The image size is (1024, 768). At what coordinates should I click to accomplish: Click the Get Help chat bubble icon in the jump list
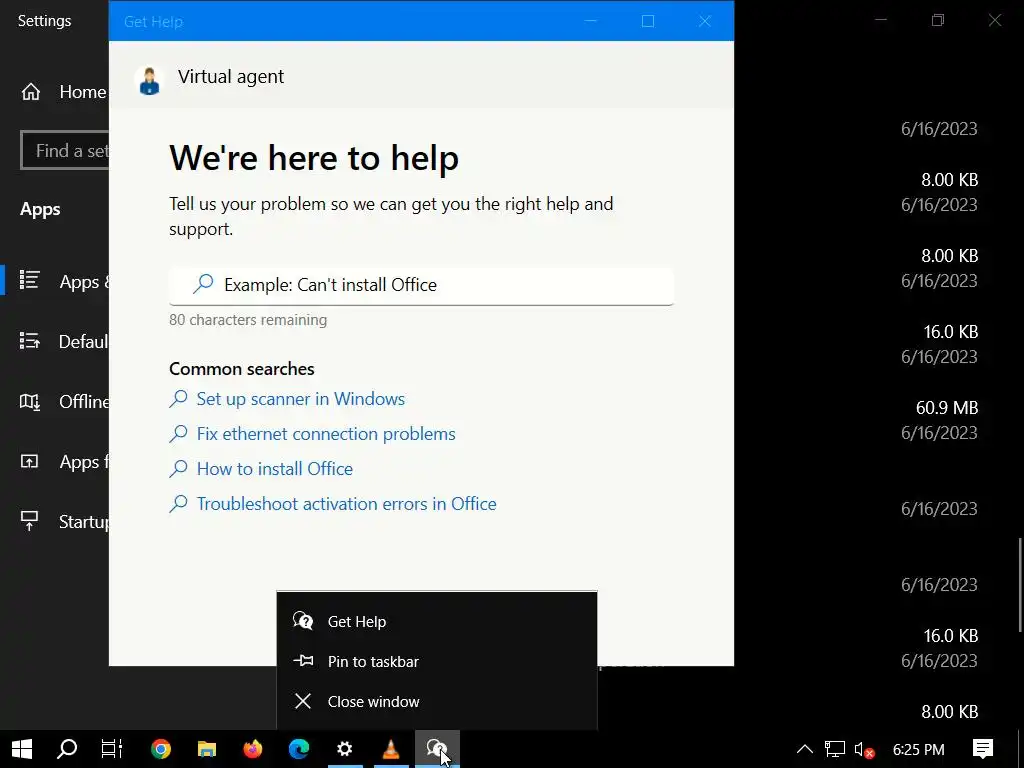[x=303, y=621]
